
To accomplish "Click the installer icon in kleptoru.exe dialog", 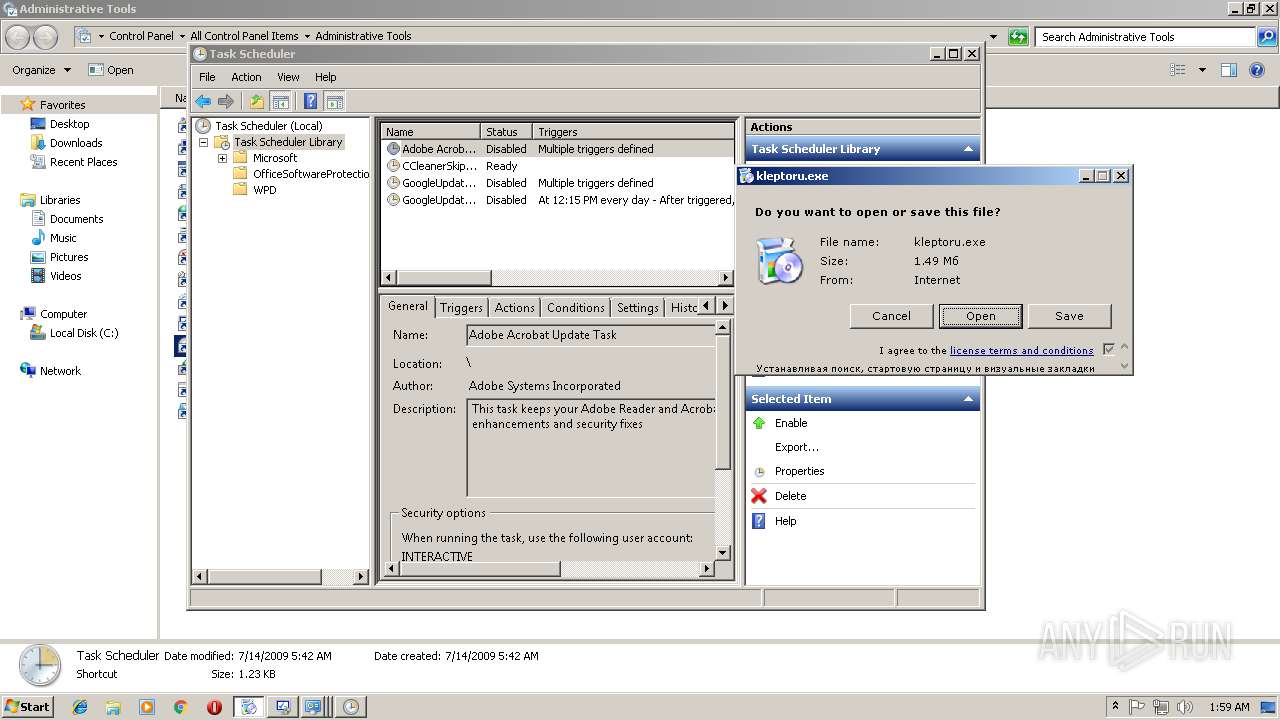I will click(x=779, y=261).
